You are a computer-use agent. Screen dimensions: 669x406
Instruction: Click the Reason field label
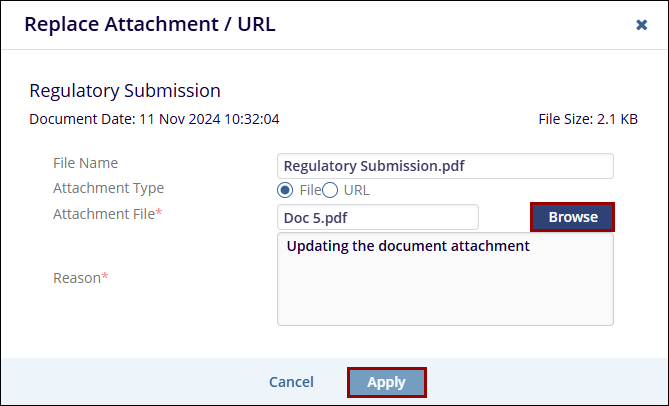coord(77,278)
